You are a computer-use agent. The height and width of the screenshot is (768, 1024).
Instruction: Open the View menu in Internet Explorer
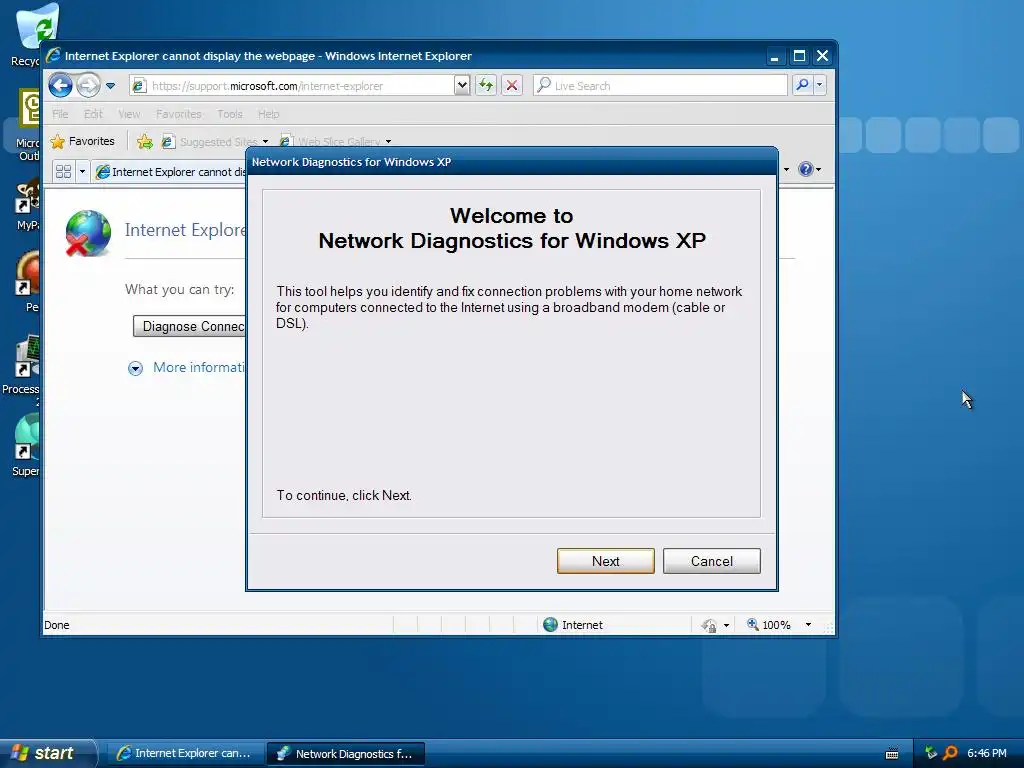(x=129, y=114)
